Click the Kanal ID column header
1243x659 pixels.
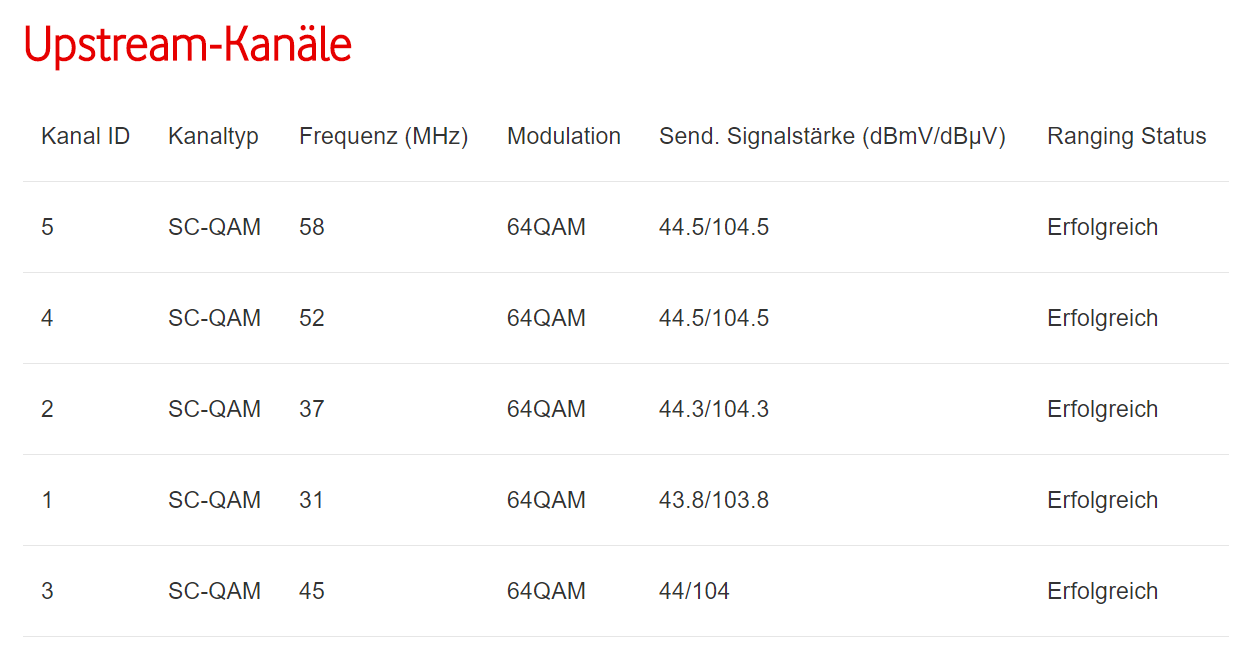(85, 136)
